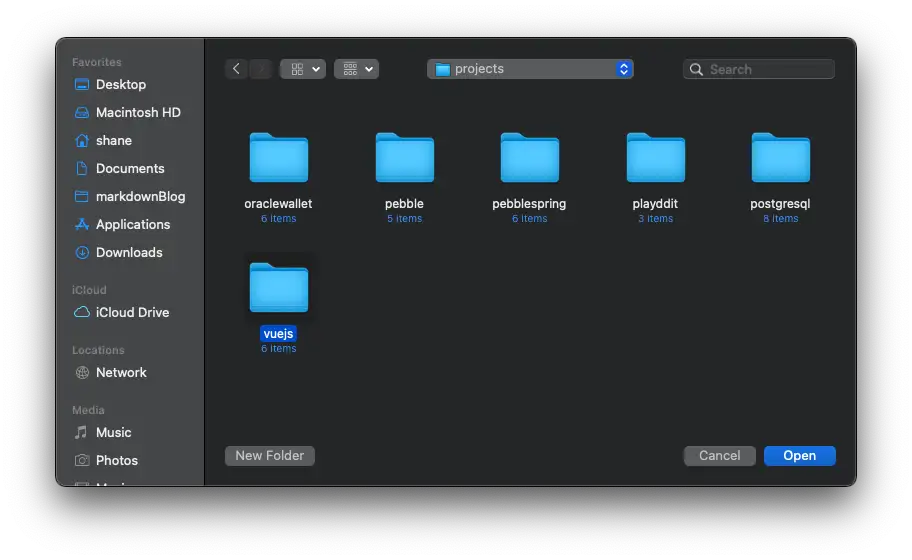Click the "shane" sidebar label
This screenshot has height=560, width=912.
click(x=114, y=140)
